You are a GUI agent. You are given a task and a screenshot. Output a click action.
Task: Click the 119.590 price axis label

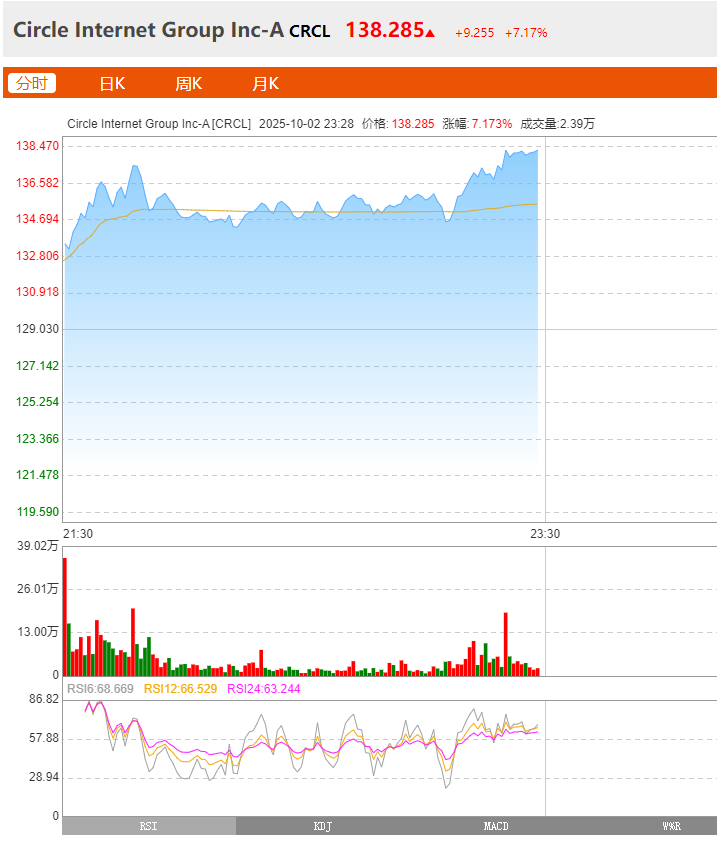38,512
